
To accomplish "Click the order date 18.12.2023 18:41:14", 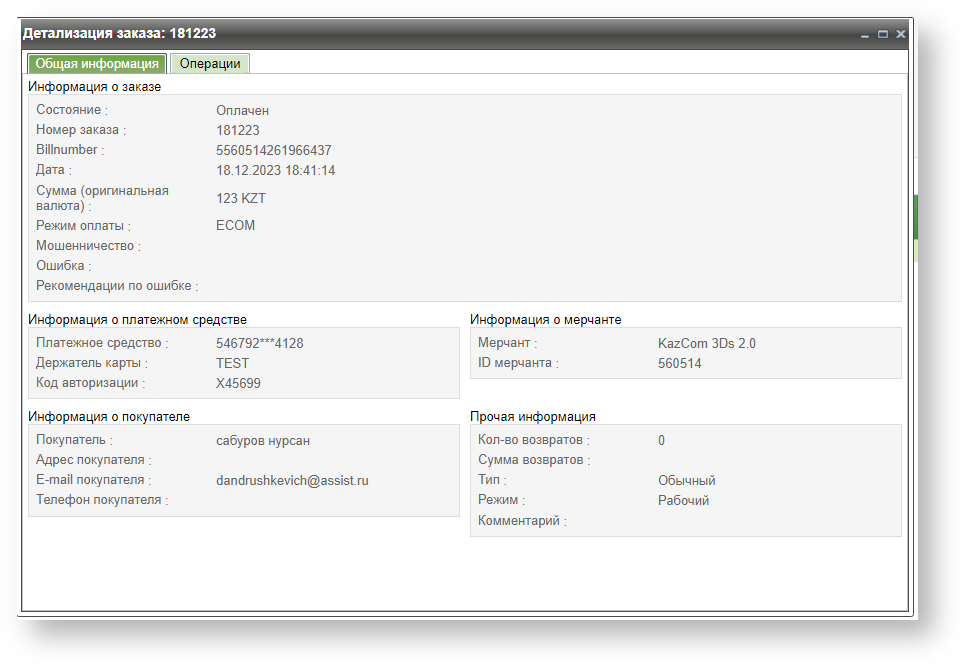I will coord(275,170).
